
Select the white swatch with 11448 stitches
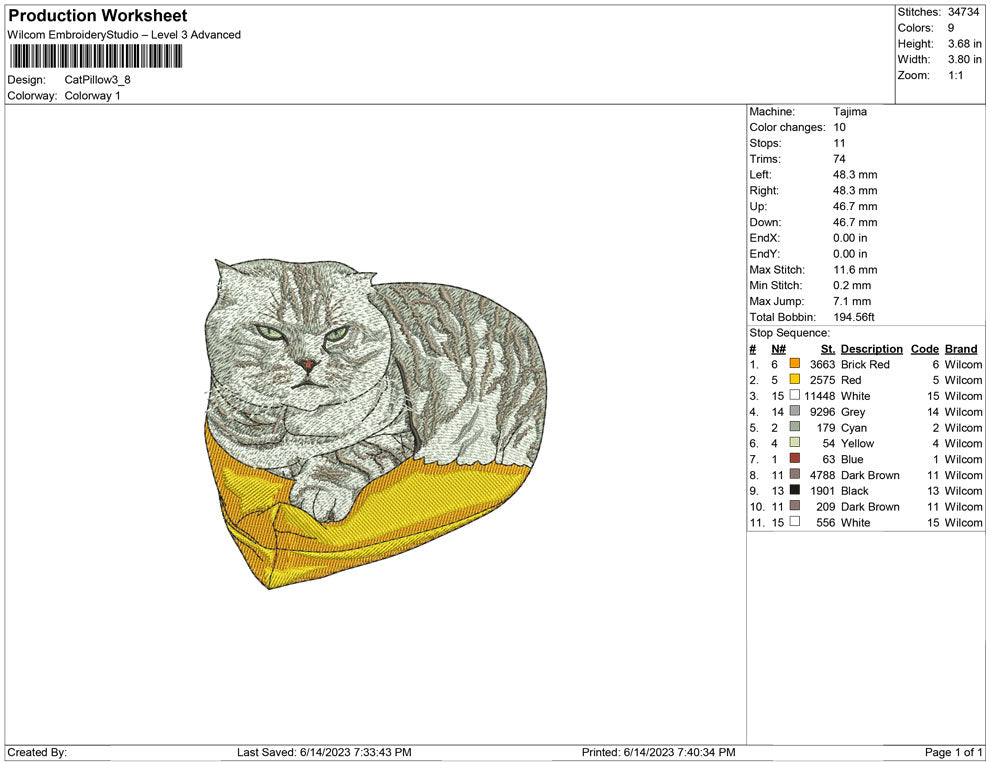pyautogui.click(x=795, y=396)
